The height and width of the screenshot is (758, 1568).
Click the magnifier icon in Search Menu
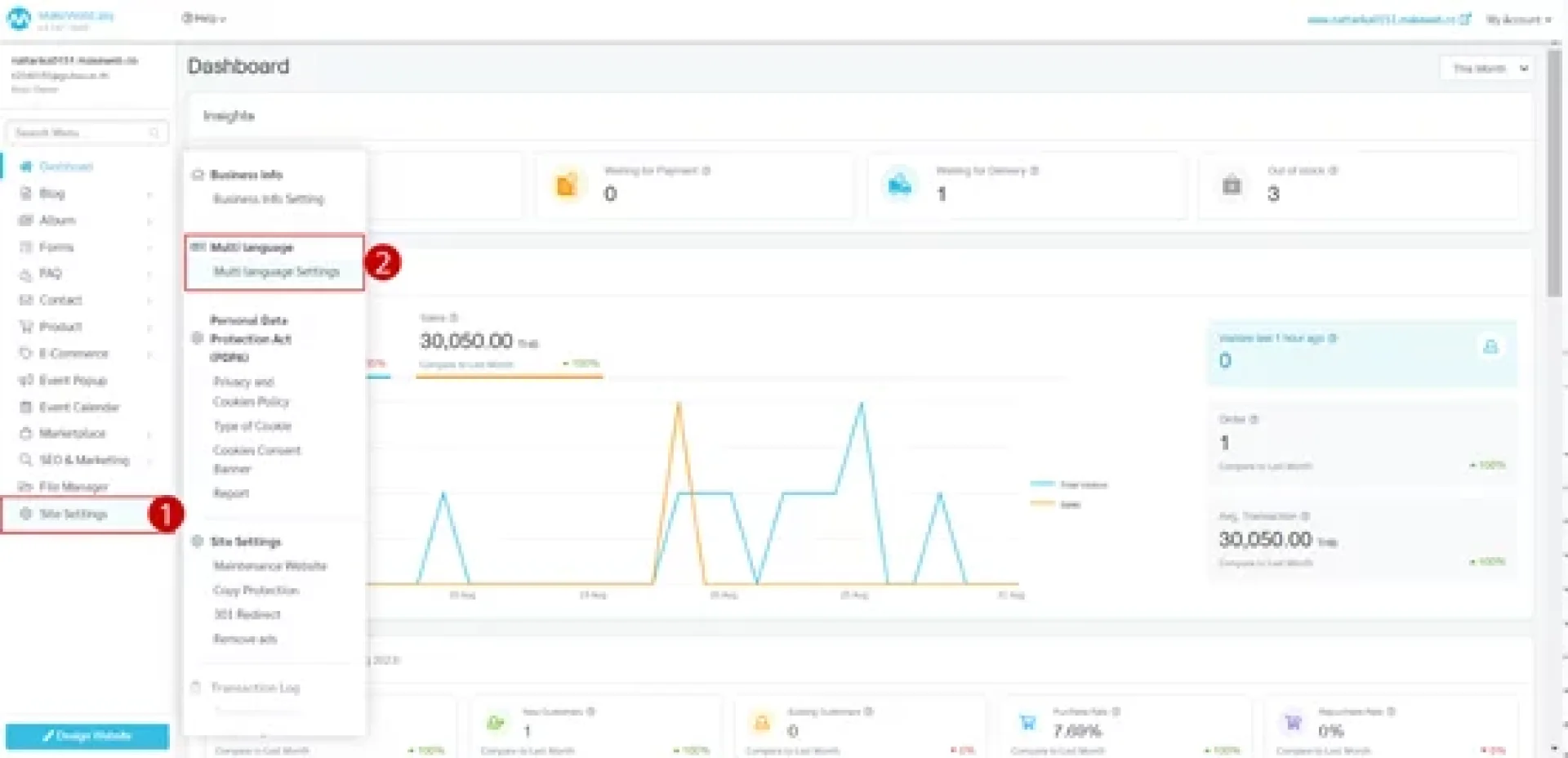point(154,132)
